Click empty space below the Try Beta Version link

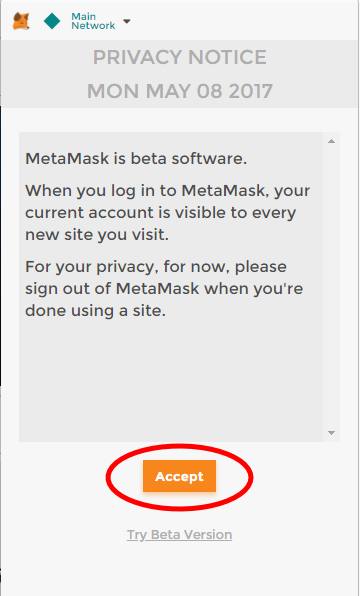coord(179,570)
